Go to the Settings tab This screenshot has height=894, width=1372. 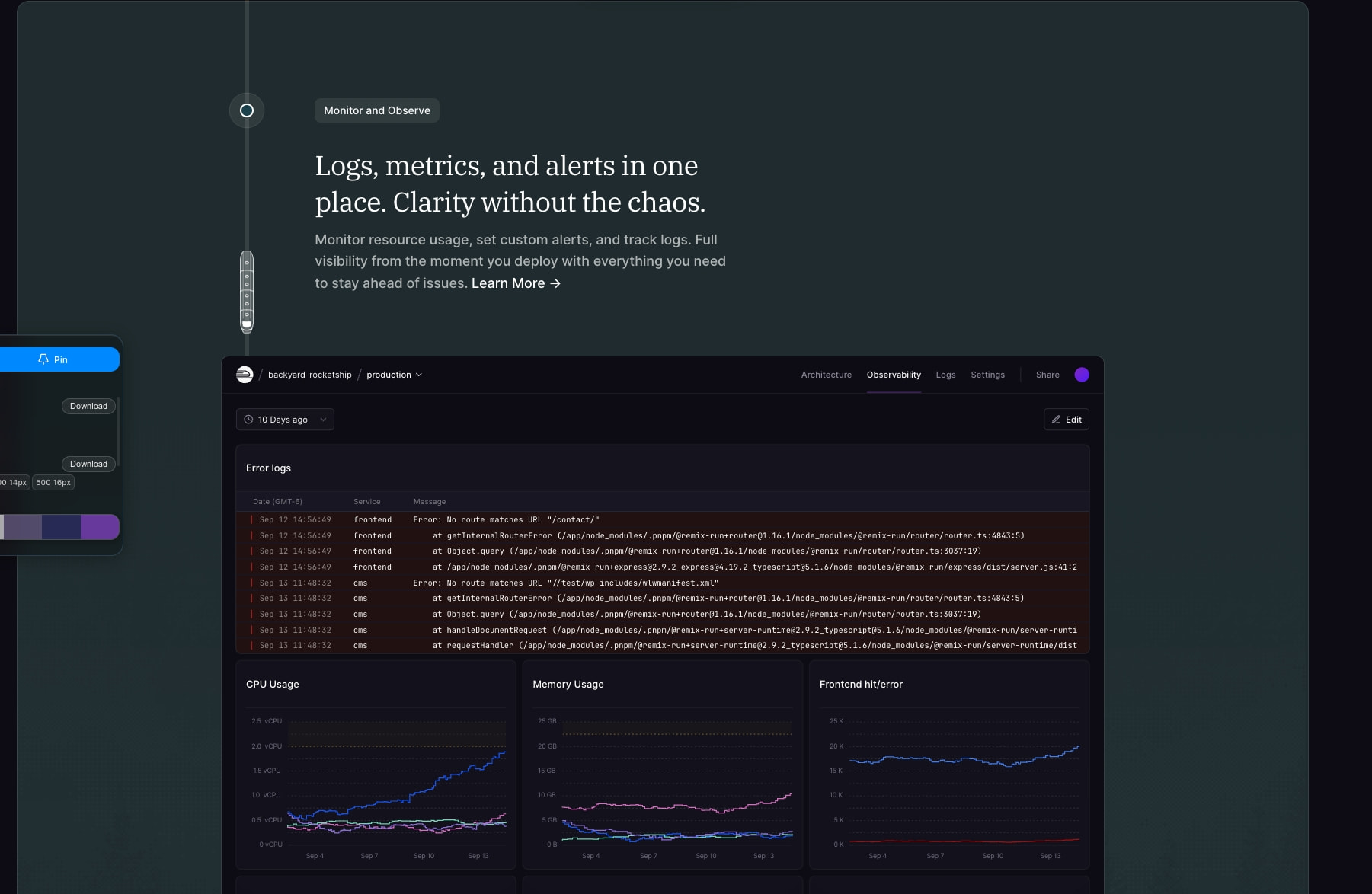(x=987, y=375)
